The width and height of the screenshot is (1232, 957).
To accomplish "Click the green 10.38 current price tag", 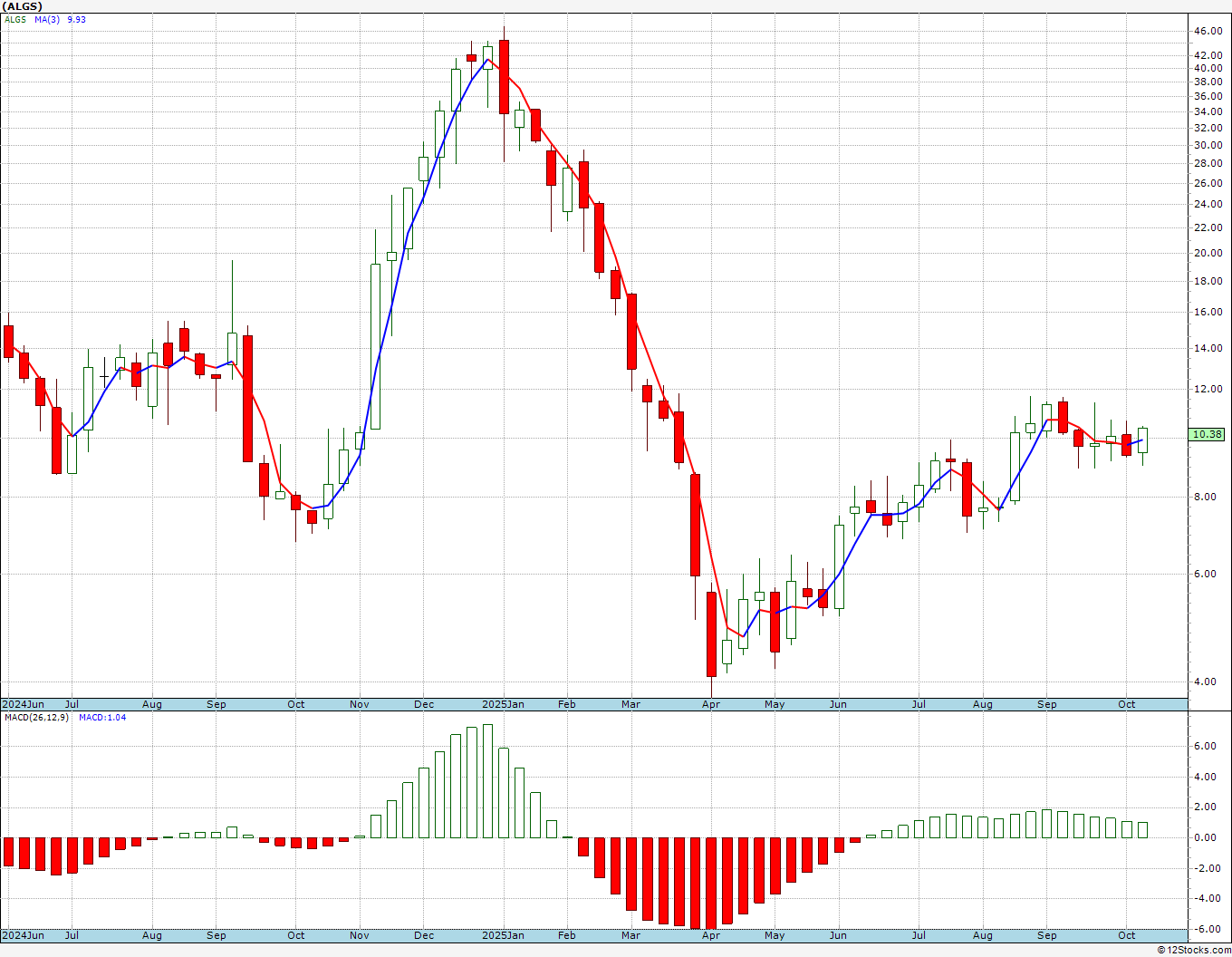I will click(x=1207, y=434).
